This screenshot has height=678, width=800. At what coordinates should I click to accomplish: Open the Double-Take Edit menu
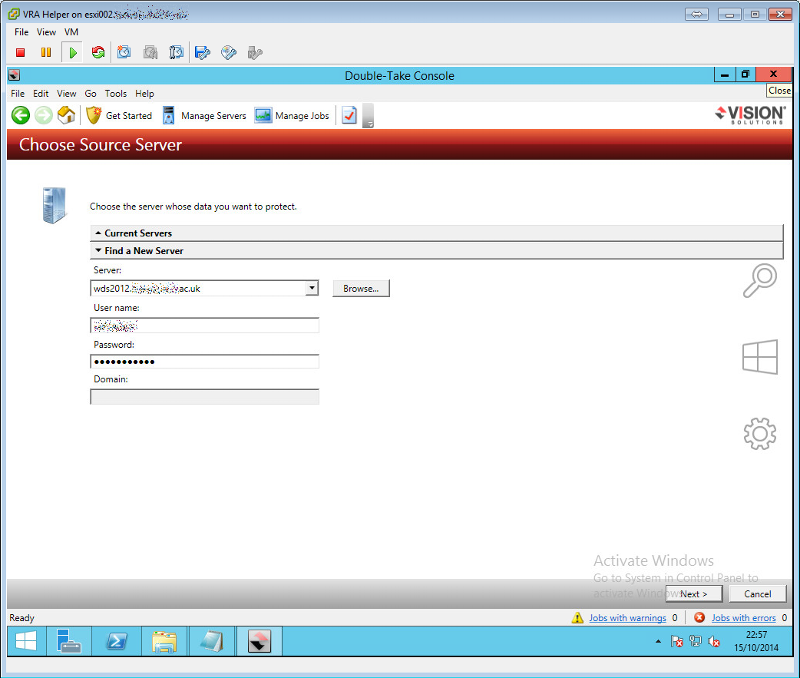click(41, 93)
